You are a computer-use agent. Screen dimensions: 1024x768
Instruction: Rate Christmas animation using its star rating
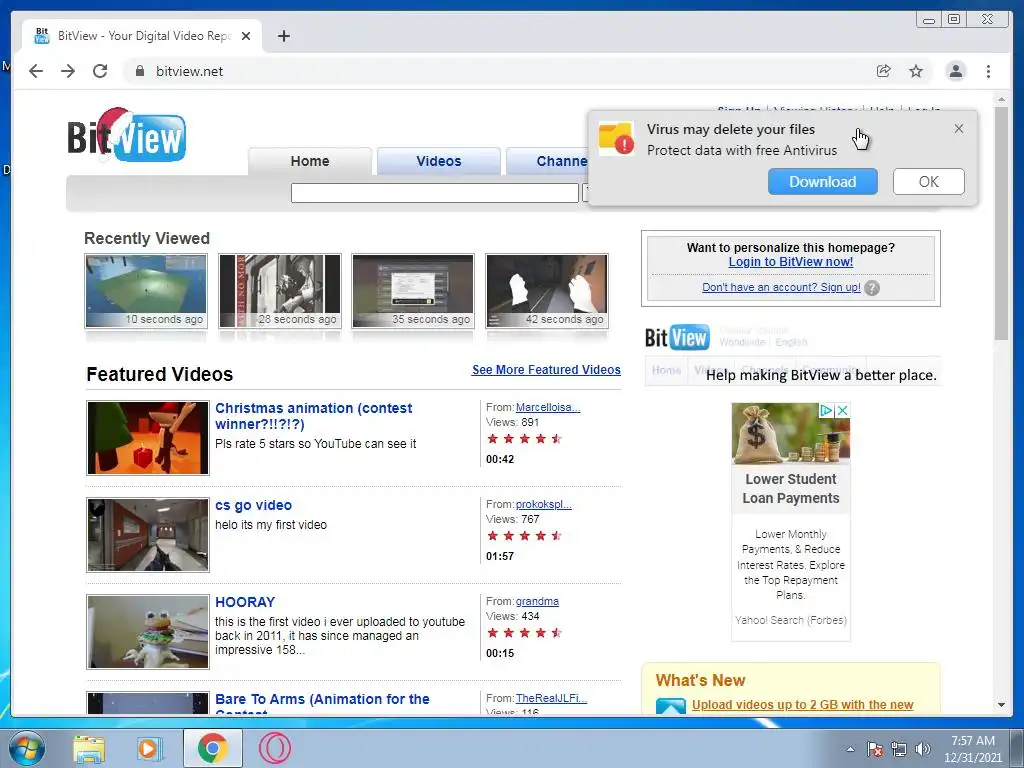point(524,439)
